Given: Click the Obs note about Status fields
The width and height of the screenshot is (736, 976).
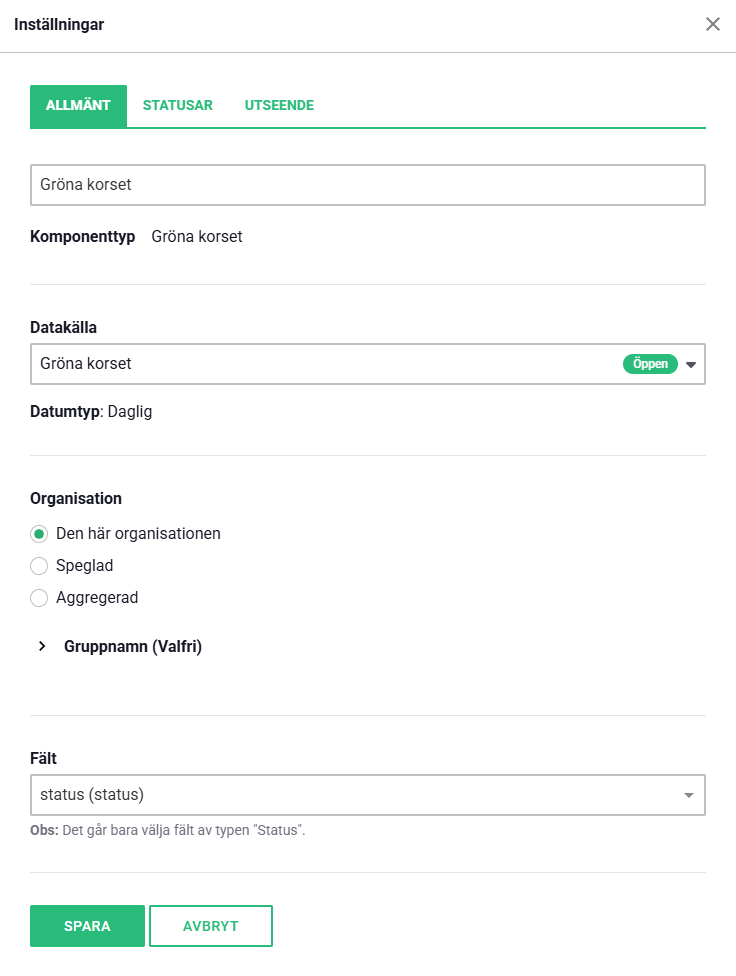Looking at the screenshot, I should click(x=168, y=830).
